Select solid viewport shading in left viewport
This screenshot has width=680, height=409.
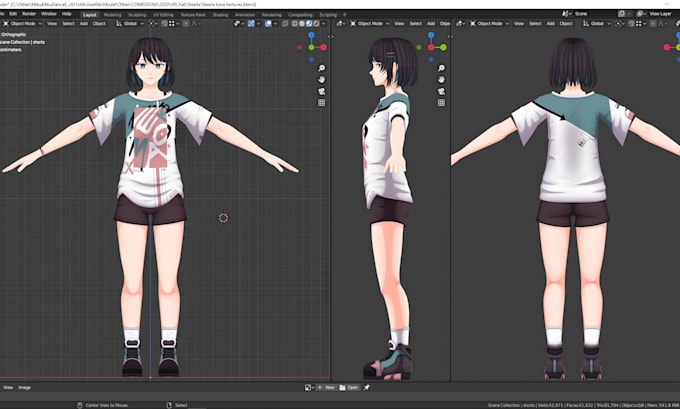[302, 23]
